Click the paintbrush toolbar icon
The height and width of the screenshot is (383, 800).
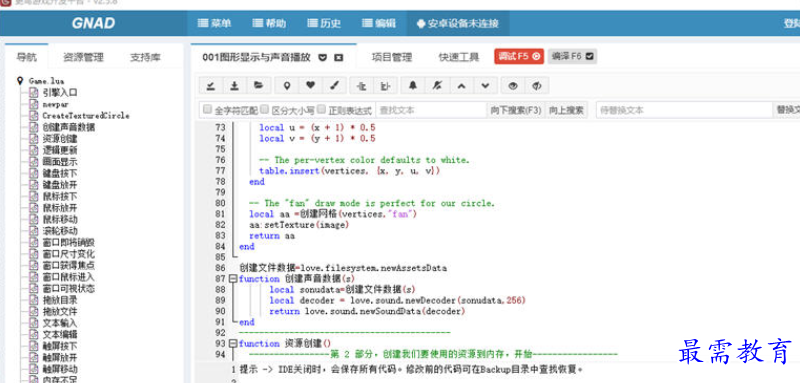click(335, 86)
